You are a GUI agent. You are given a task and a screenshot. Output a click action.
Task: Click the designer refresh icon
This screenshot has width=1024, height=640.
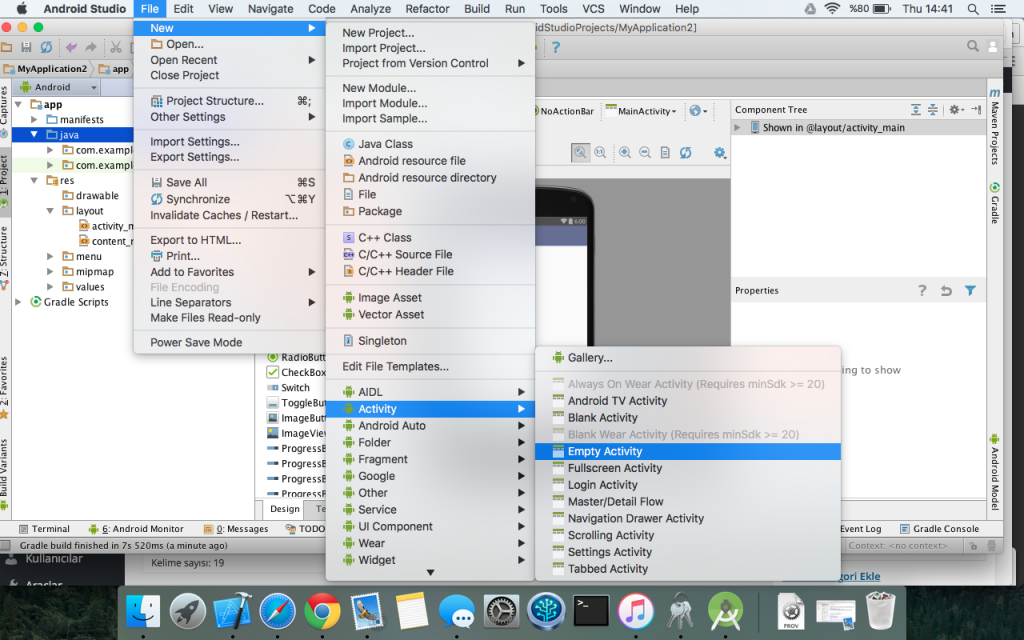pyautogui.click(x=685, y=152)
